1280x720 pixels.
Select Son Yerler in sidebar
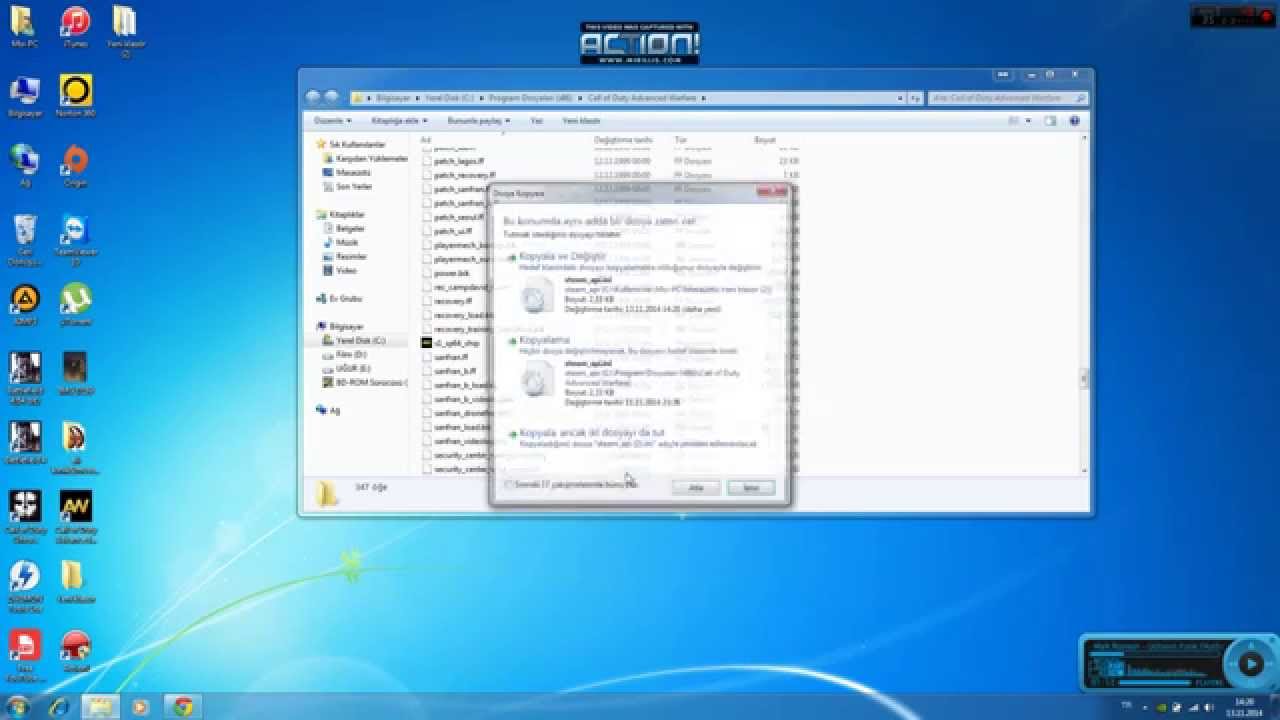(x=353, y=187)
